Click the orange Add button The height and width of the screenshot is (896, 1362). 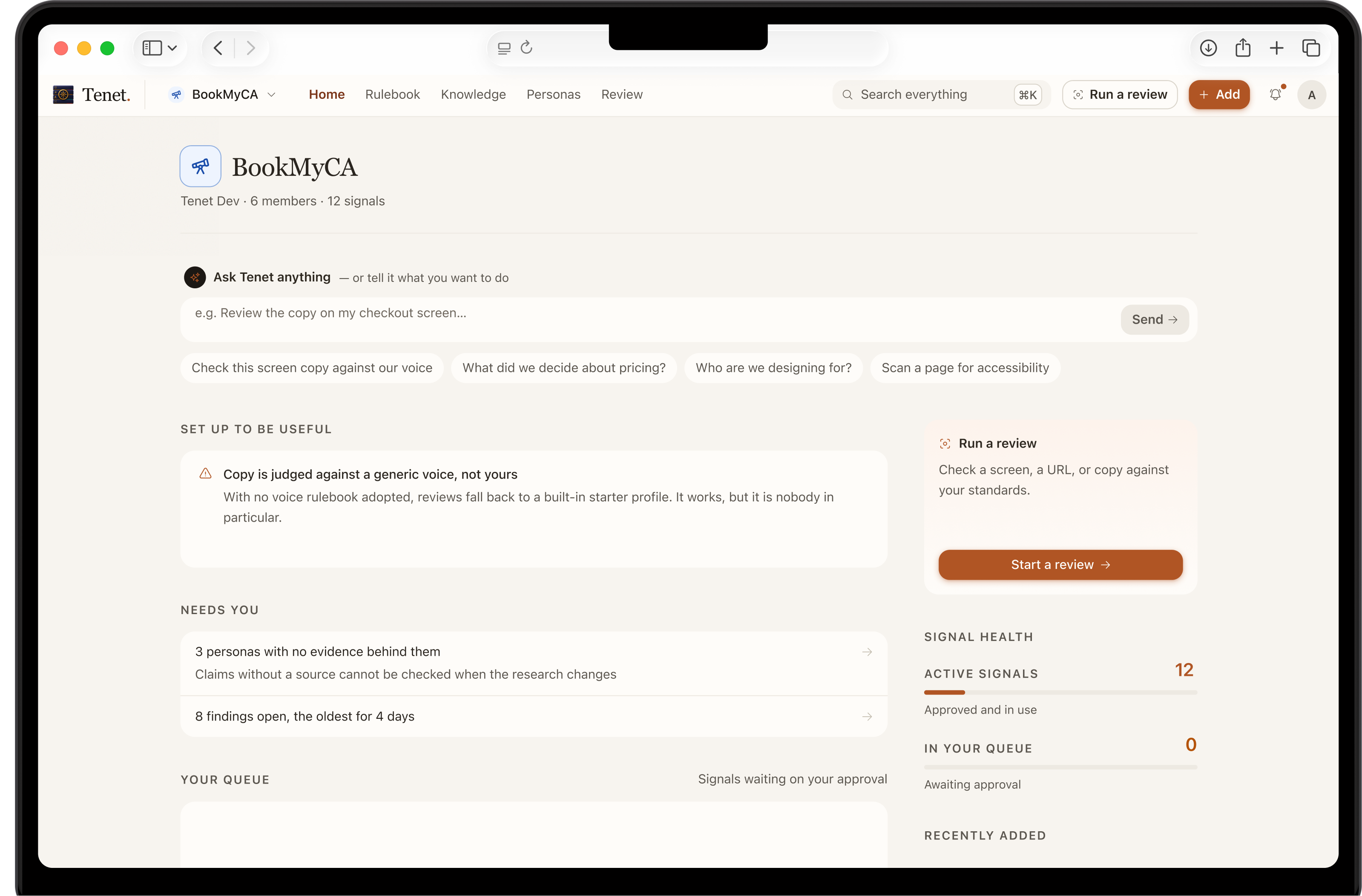coord(1219,95)
